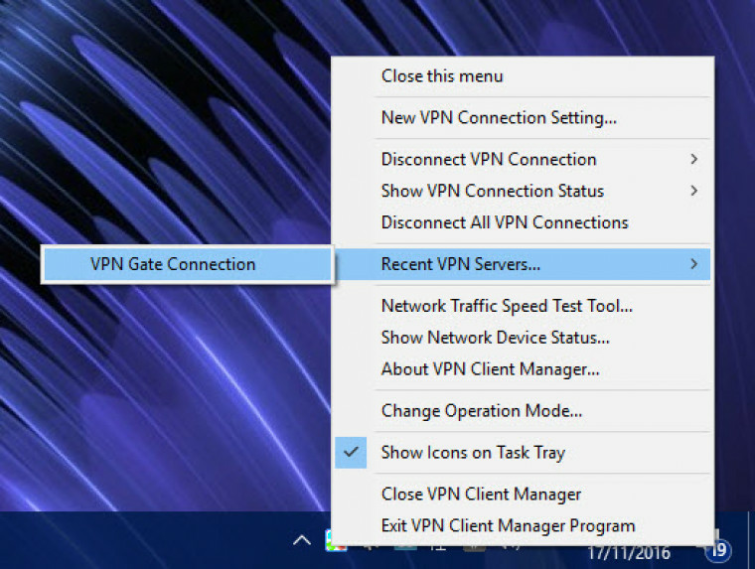Open New VPN Connection Setting
This screenshot has width=755, height=569.
pyautogui.click(x=499, y=117)
